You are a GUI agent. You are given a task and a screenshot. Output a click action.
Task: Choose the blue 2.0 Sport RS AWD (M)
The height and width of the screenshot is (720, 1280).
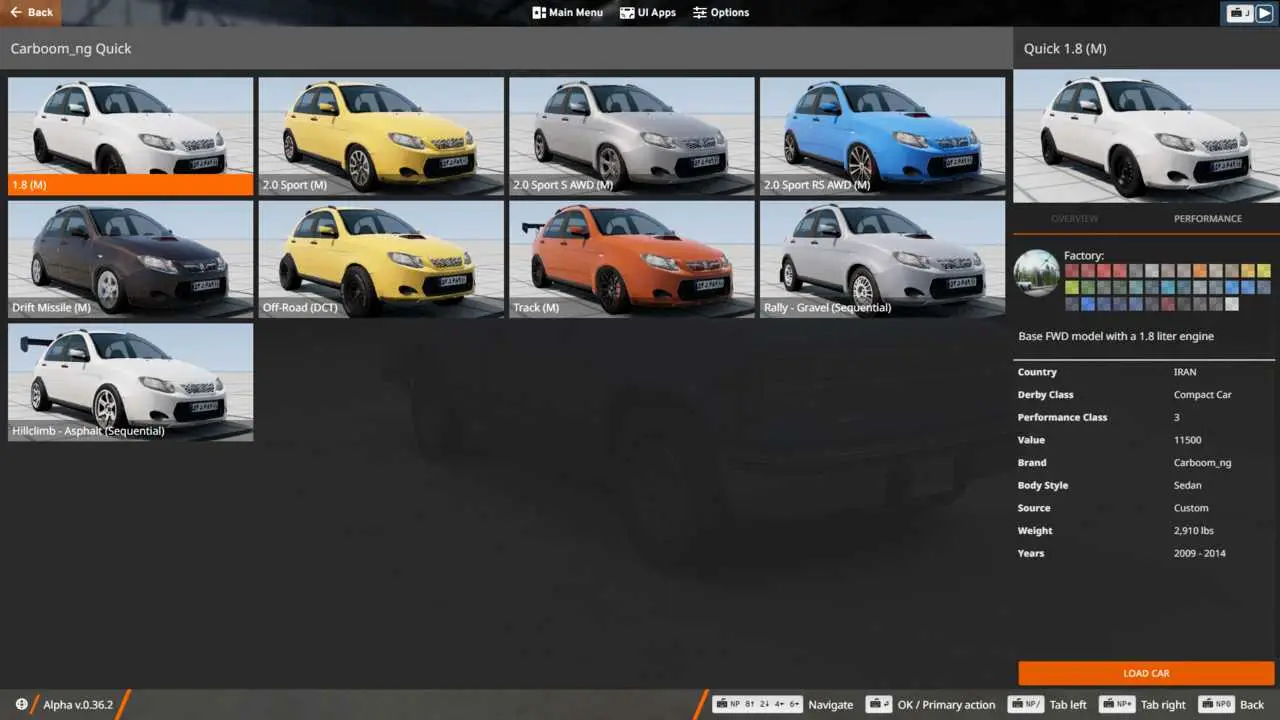[882, 136]
